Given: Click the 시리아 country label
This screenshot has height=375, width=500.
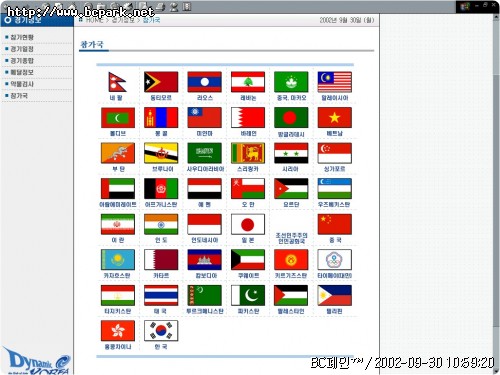Looking at the screenshot, I should point(290,169).
